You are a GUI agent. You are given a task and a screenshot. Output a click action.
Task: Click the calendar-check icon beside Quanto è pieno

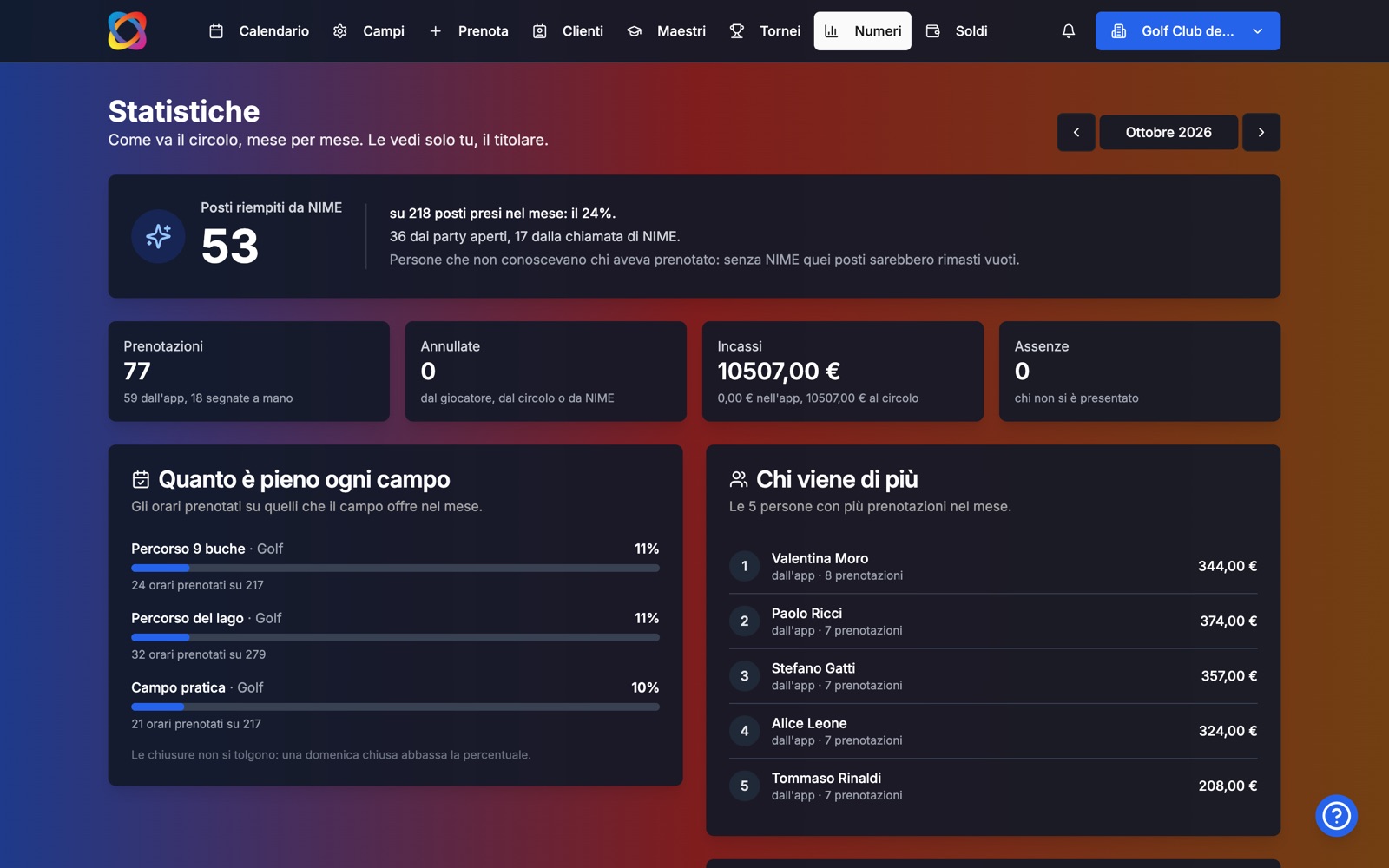coord(141,479)
